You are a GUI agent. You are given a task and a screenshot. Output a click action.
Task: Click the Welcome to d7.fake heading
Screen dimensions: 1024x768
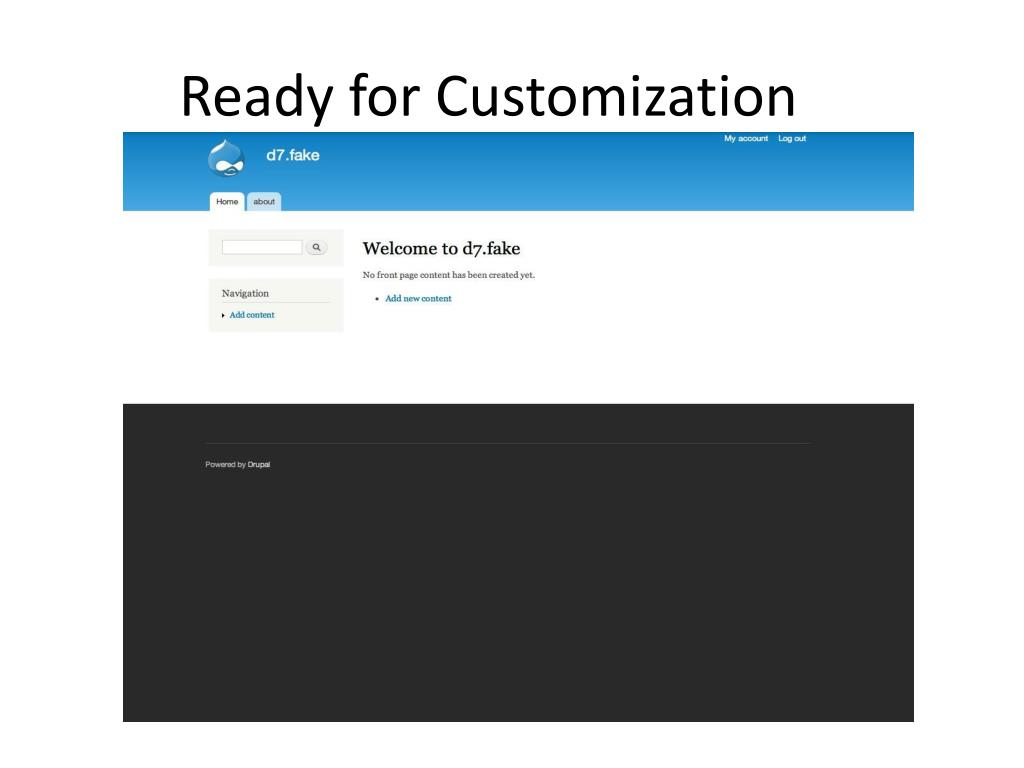[441, 249]
